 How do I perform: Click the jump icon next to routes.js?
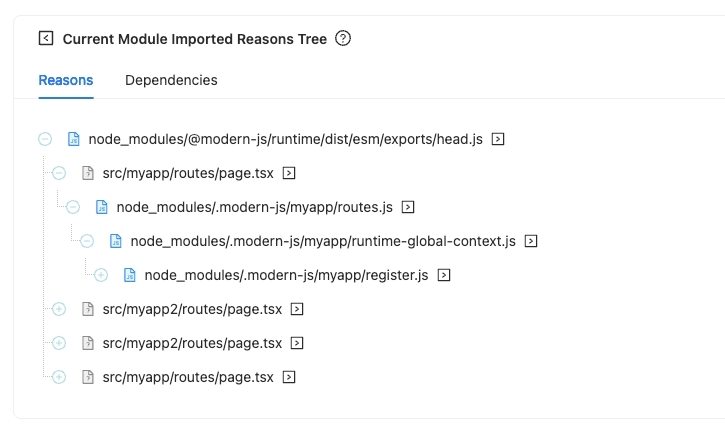pos(407,207)
